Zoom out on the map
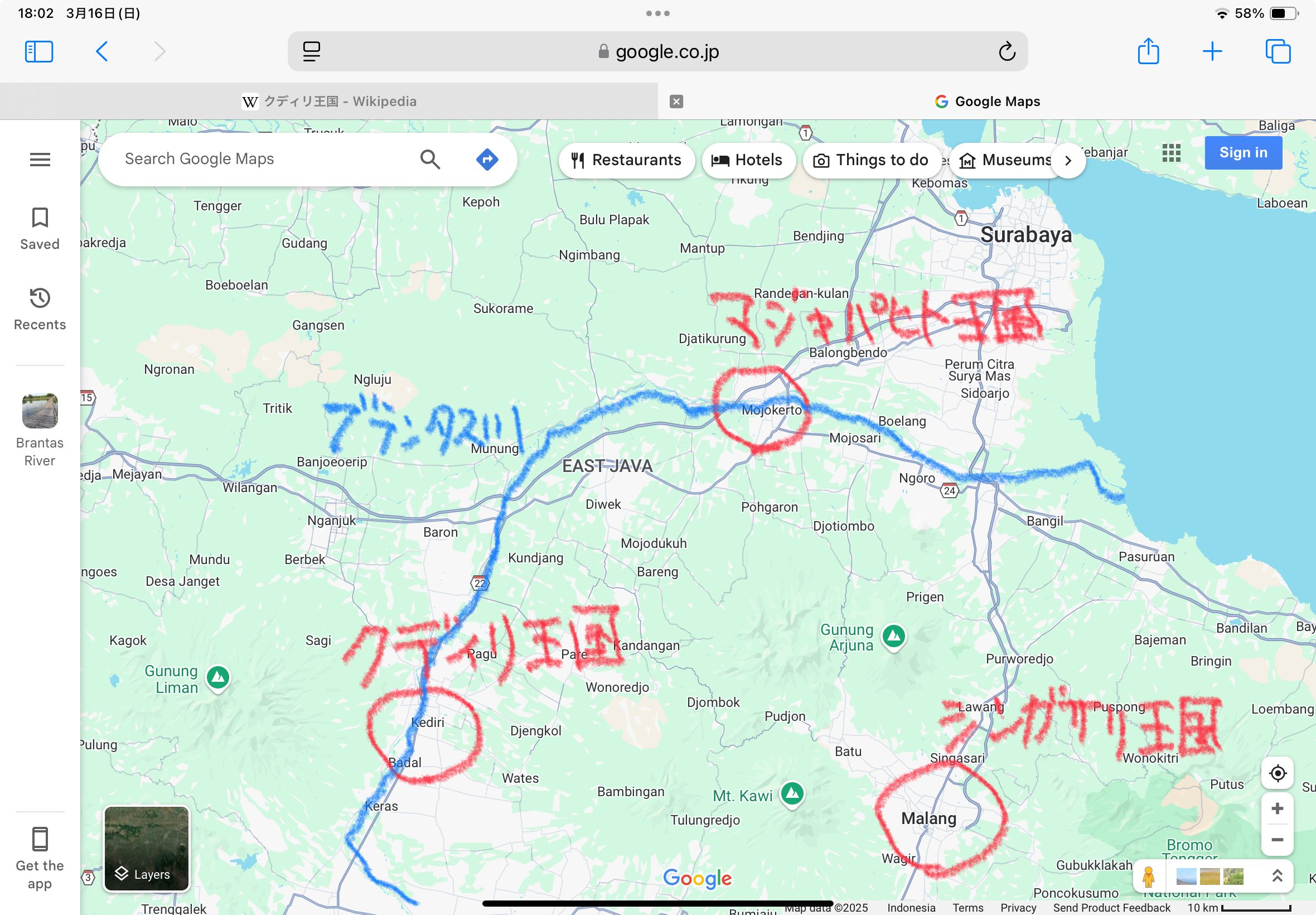 point(1277,839)
